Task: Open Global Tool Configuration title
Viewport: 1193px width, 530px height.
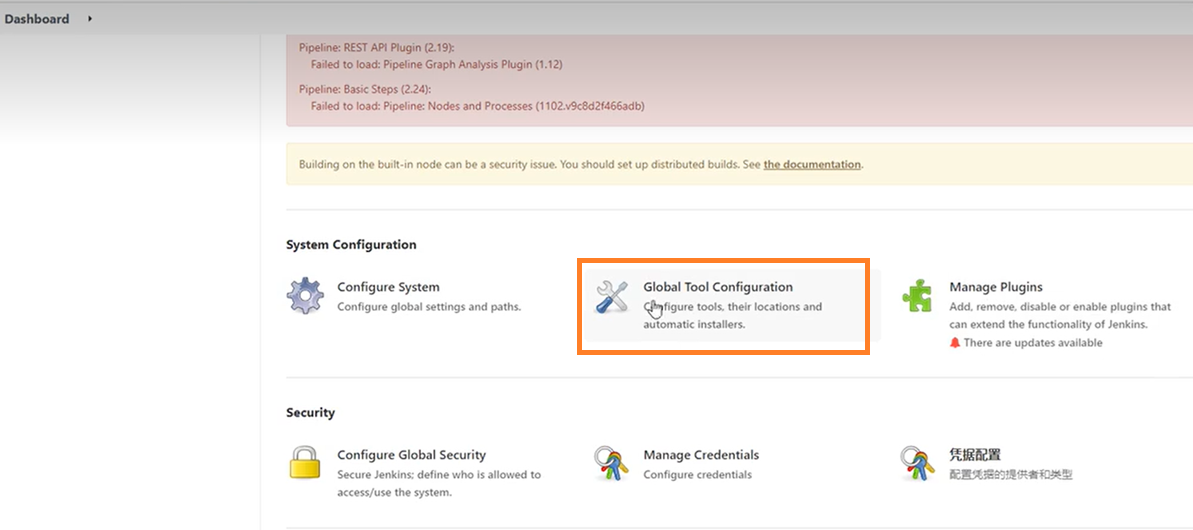Action: click(x=718, y=287)
